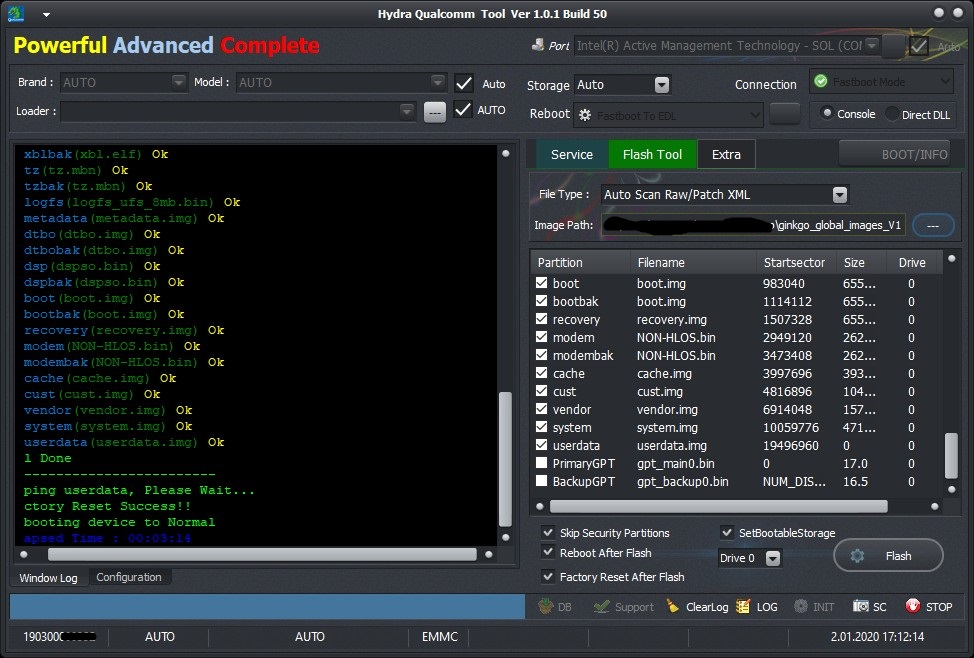Viewport: 974px width, 658px height.
Task: Click the Startsector column header
Action: (796, 262)
